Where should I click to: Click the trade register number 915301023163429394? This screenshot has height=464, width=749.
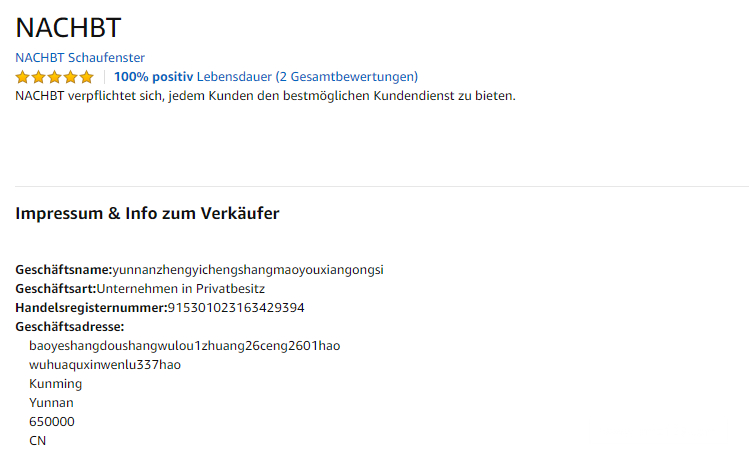tap(235, 308)
